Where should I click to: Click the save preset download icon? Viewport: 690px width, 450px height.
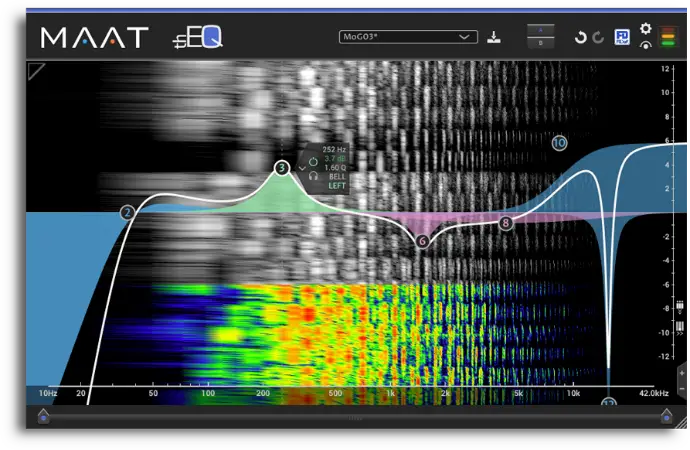494,38
